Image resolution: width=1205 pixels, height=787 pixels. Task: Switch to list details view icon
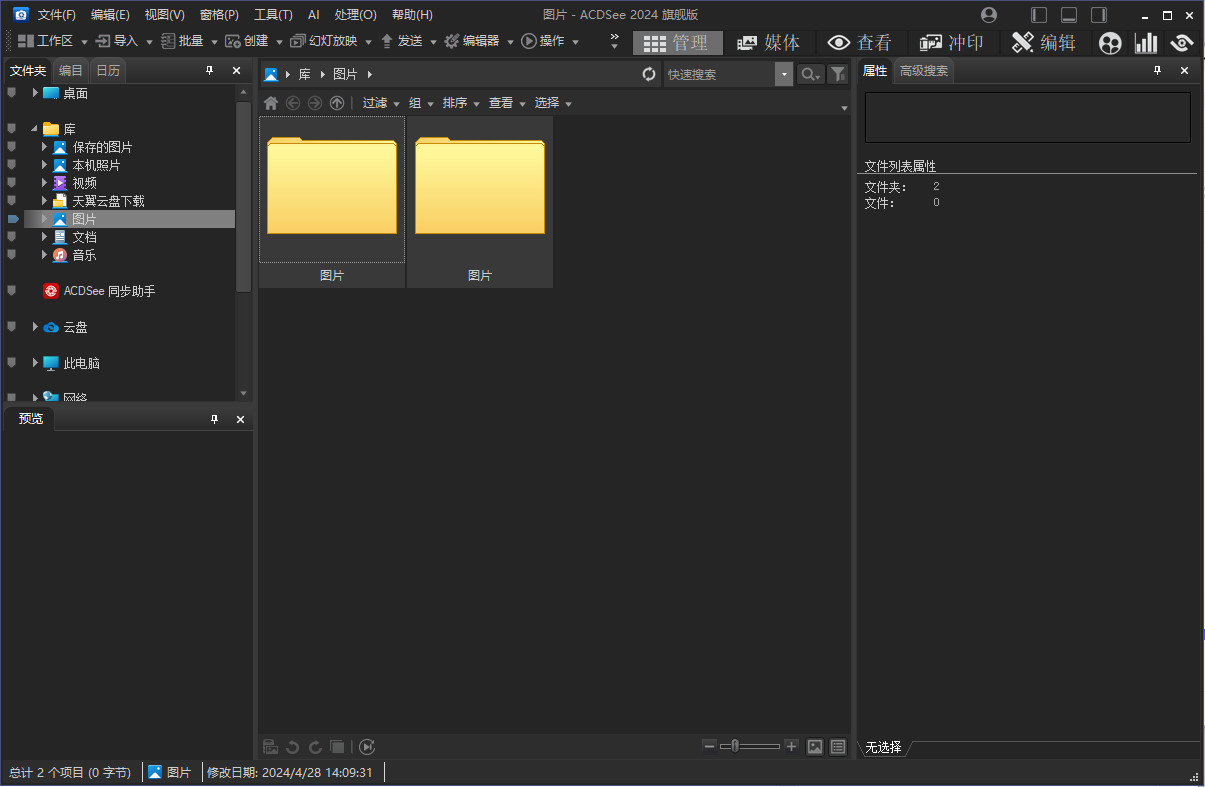point(838,746)
